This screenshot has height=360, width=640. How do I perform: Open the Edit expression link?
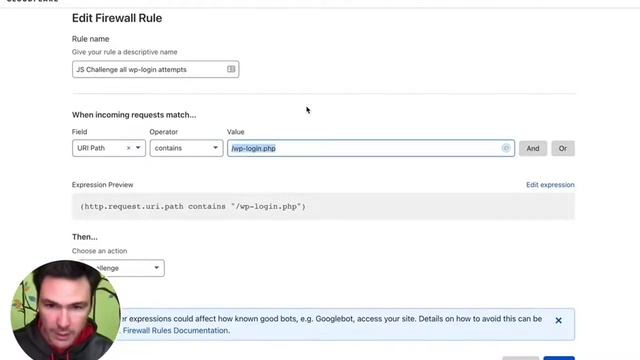click(x=550, y=185)
